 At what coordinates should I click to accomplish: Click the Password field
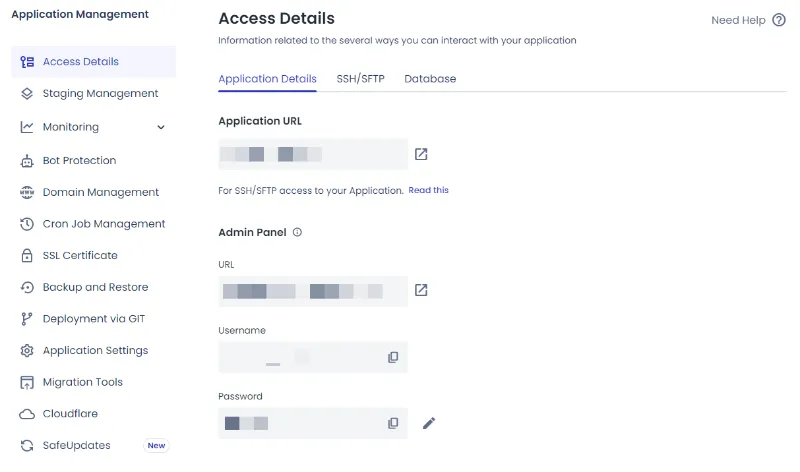pyautogui.click(x=313, y=423)
